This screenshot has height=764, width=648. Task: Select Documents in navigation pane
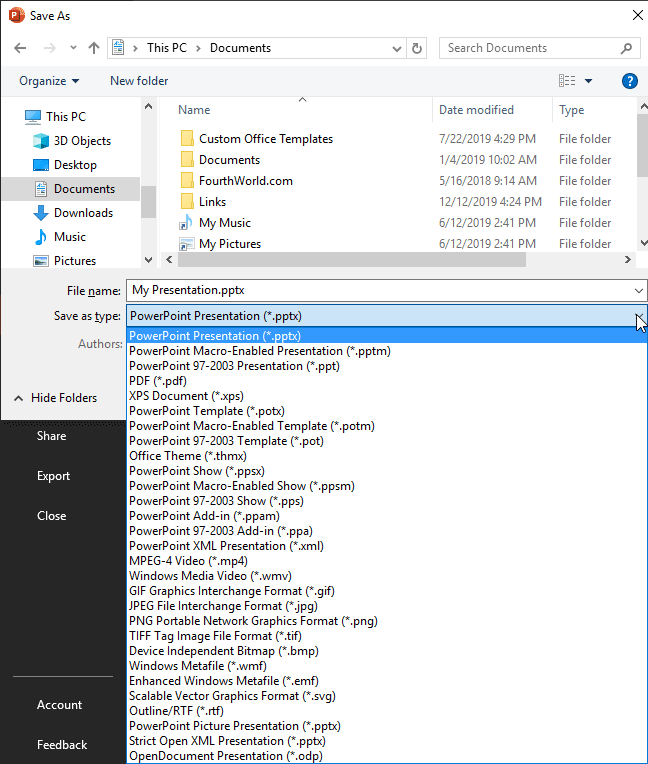[x=71, y=189]
